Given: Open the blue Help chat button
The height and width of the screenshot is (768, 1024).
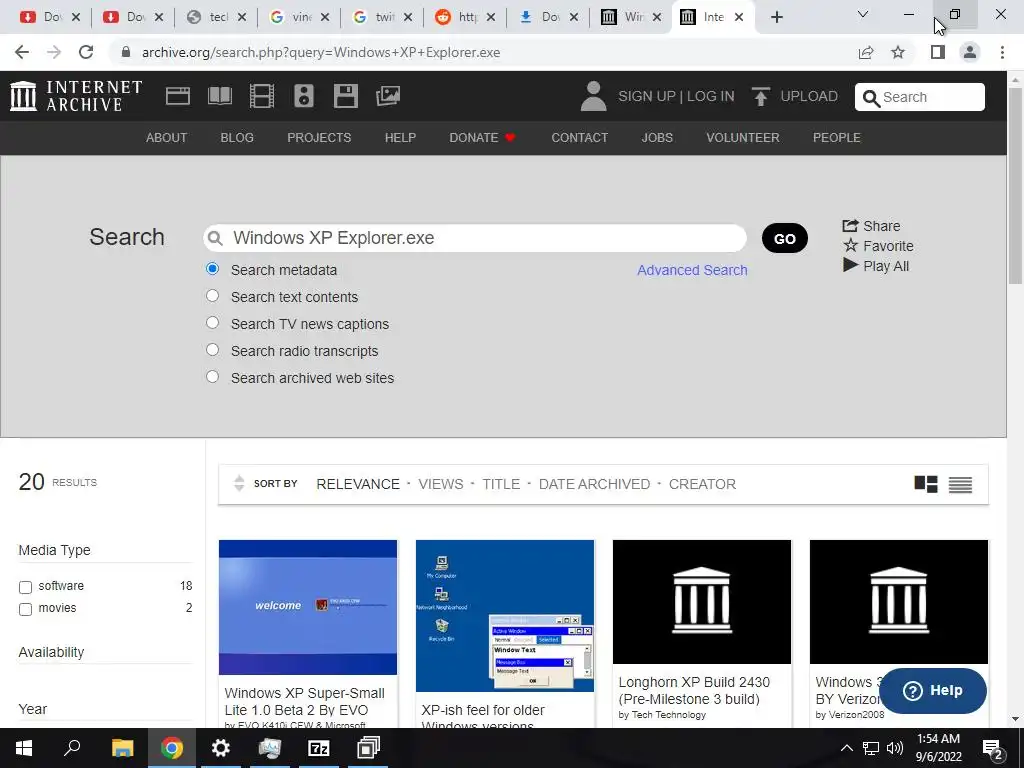Looking at the screenshot, I should coord(933,690).
